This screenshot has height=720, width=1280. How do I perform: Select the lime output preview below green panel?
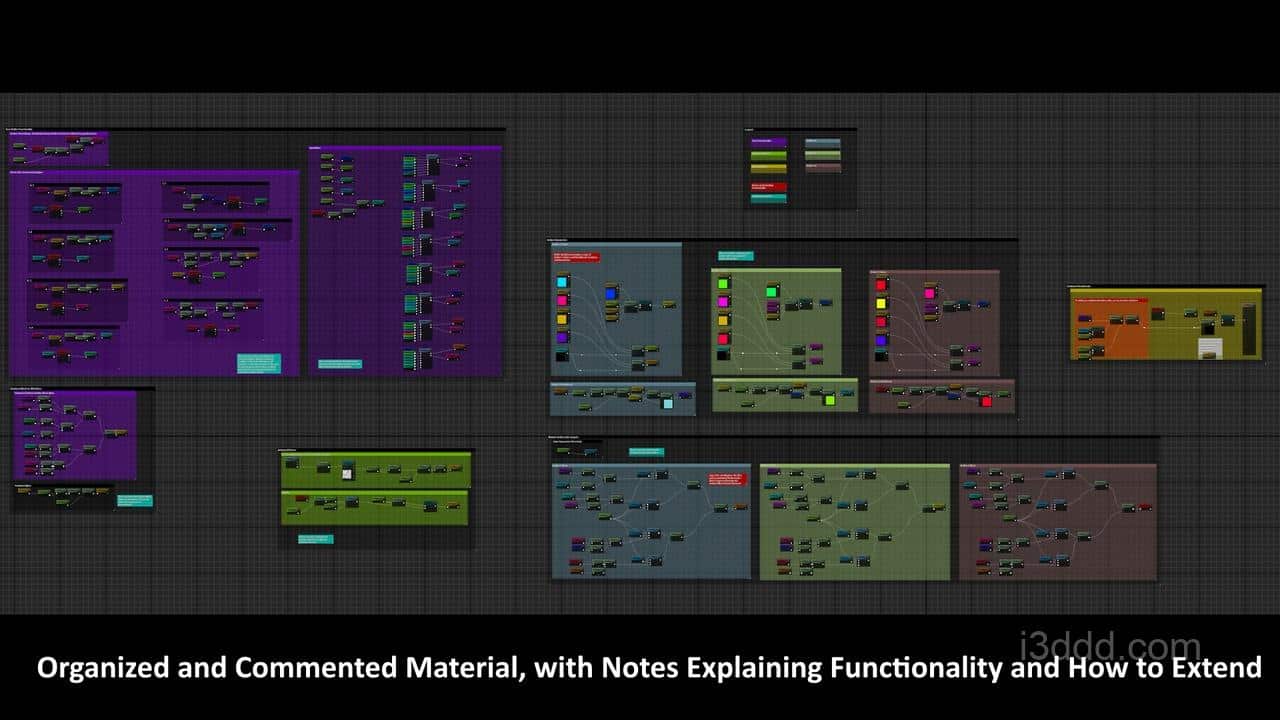point(828,400)
